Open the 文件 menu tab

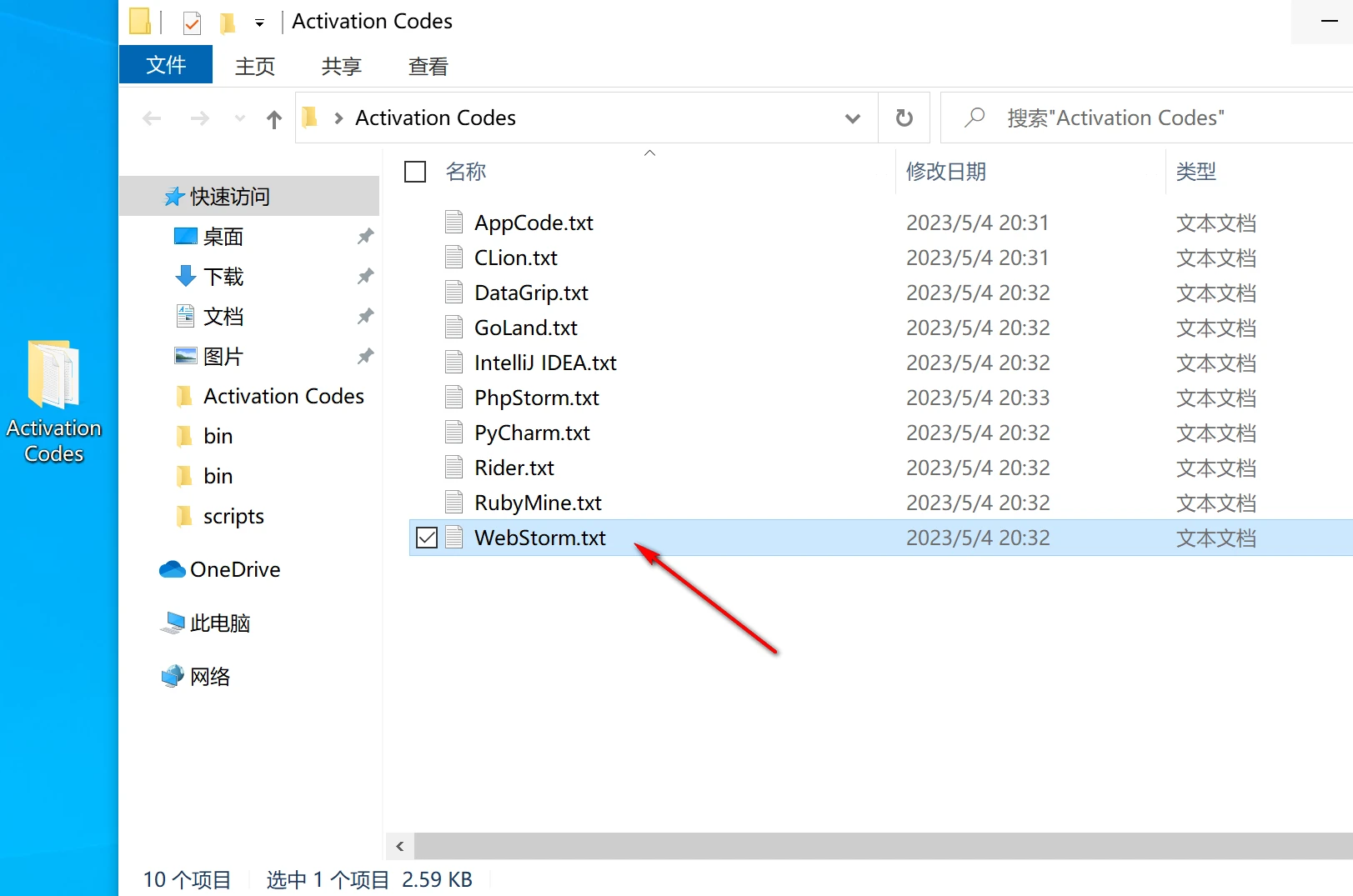(166, 65)
